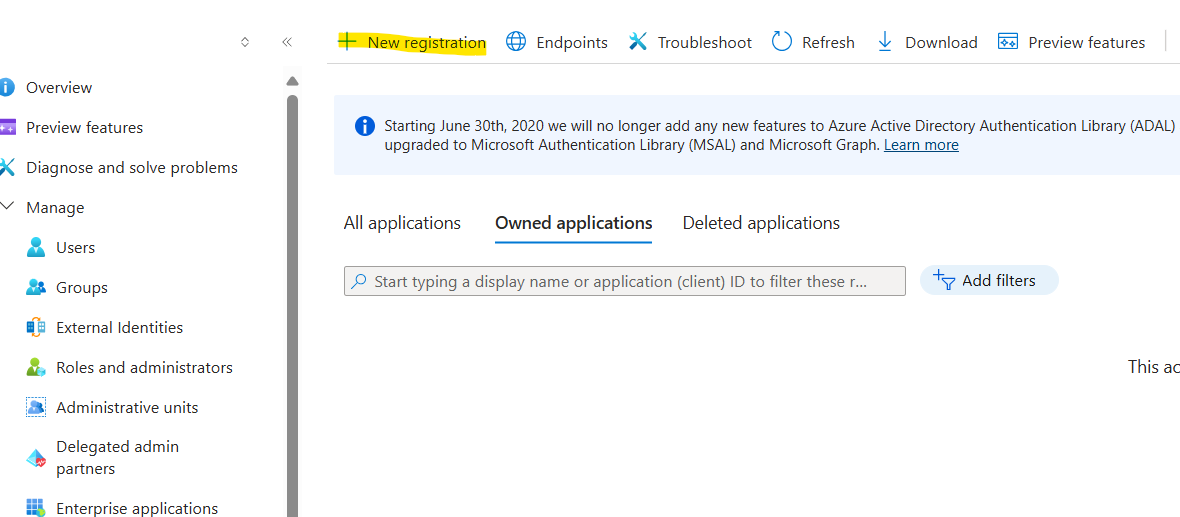
Task: Collapse the sidebar with double chevron
Action: point(287,42)
